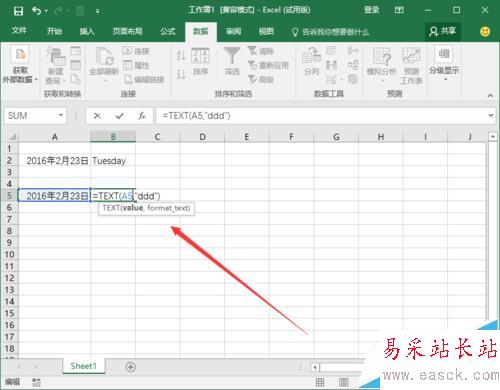Confirm formula with checkmark icon
Image resolution: width=500 pixels, height=390 pixels.
click(119, 116)
